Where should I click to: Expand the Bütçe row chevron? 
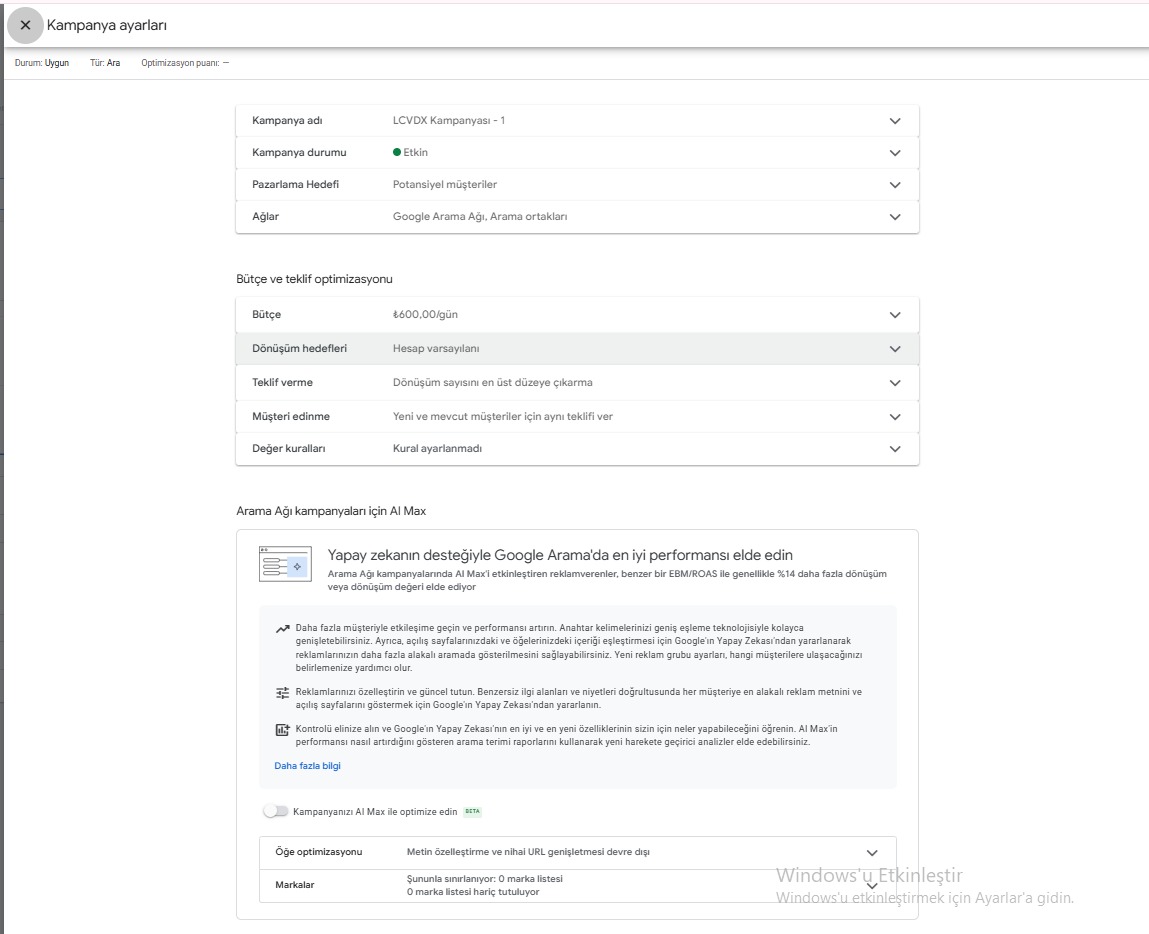coord(895,315)
